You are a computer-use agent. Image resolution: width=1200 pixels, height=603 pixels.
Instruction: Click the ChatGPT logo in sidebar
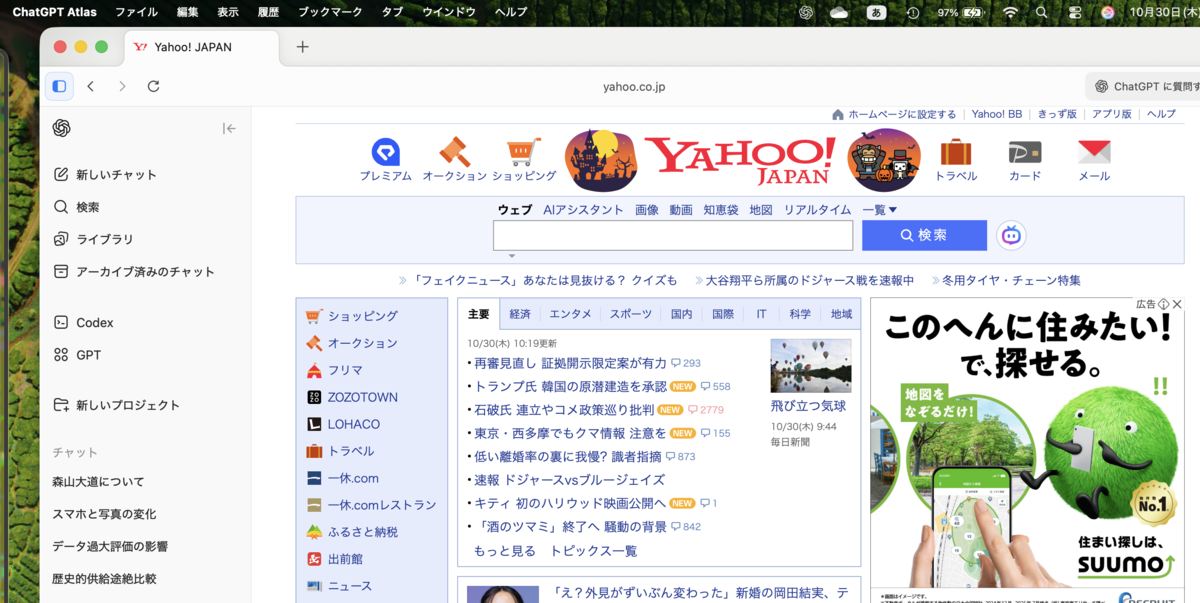coord(61,128)
